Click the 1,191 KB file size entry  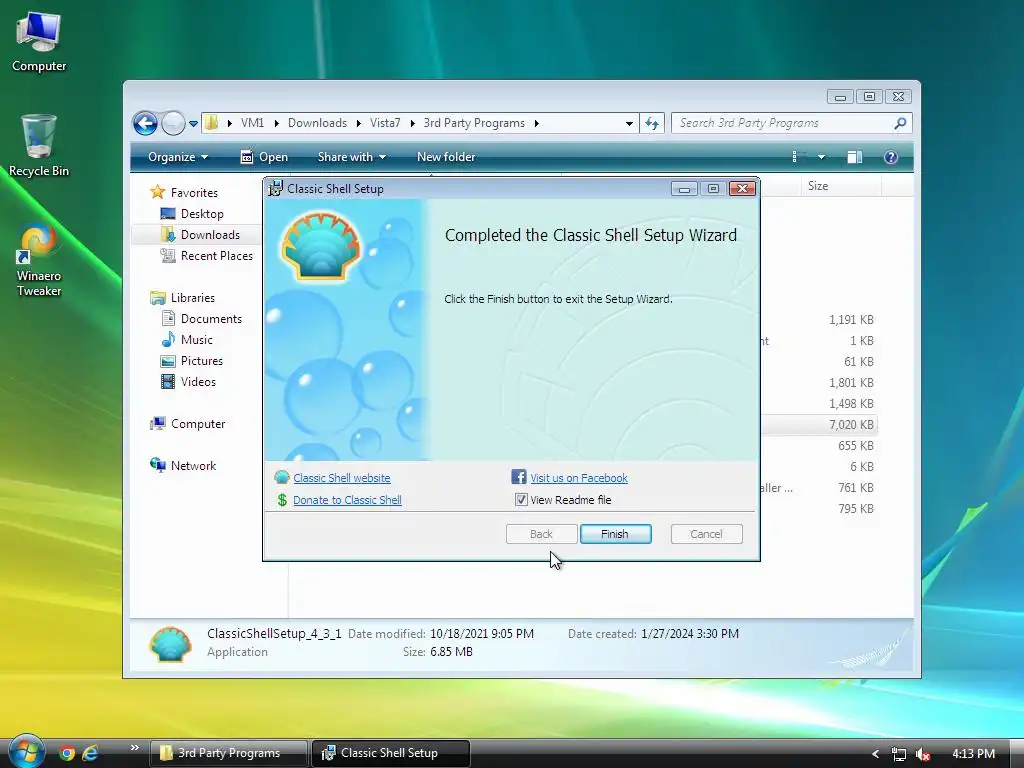tap(851, 319)
